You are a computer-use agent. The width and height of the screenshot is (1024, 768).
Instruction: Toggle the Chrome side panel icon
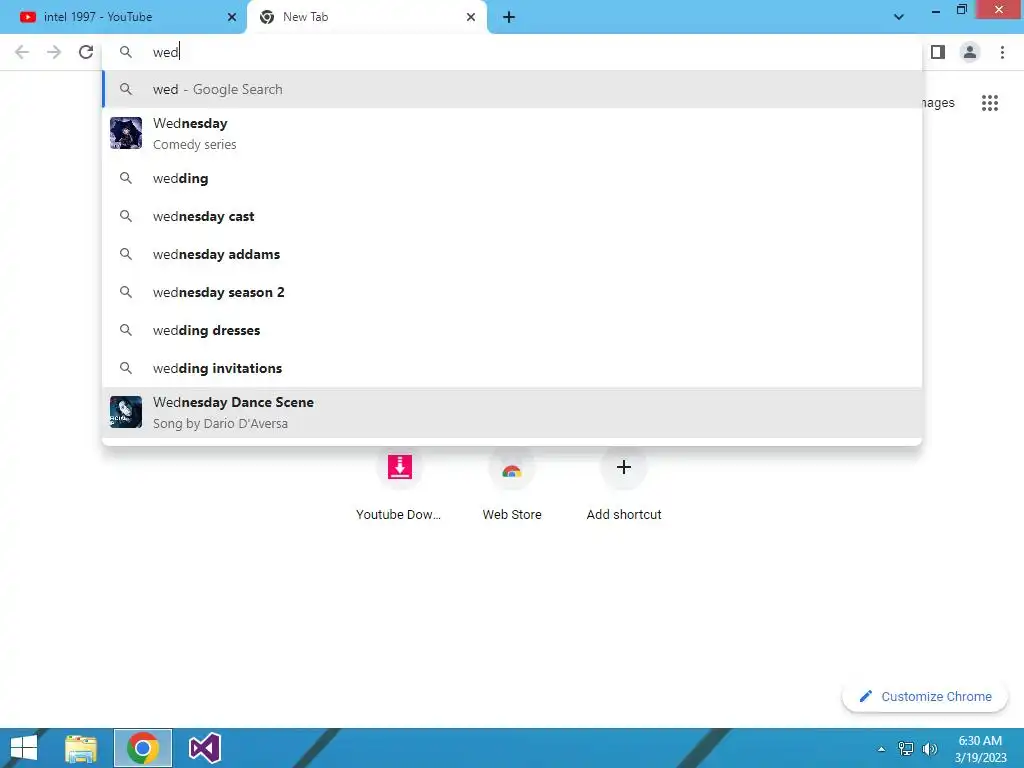pos(938,52)
